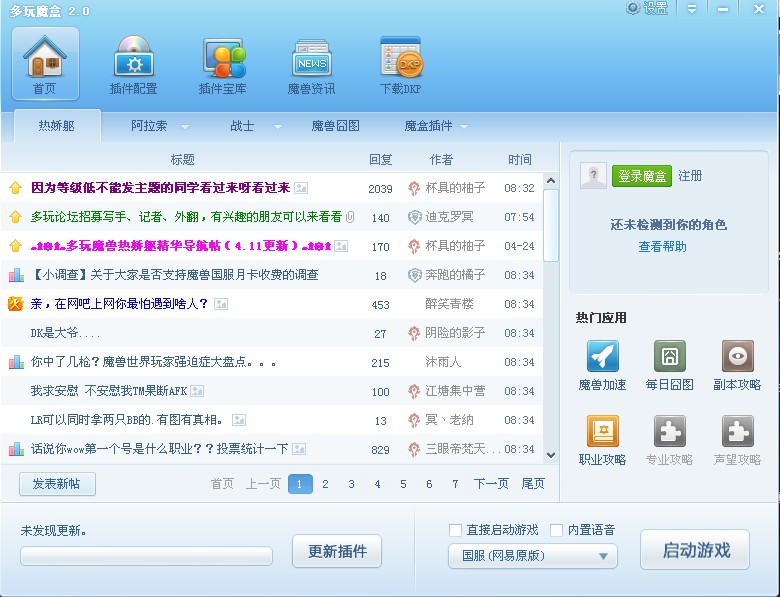Toggle the 内置语音 checkbox
This screenshot has width=780, height=597.
point(556,530)
